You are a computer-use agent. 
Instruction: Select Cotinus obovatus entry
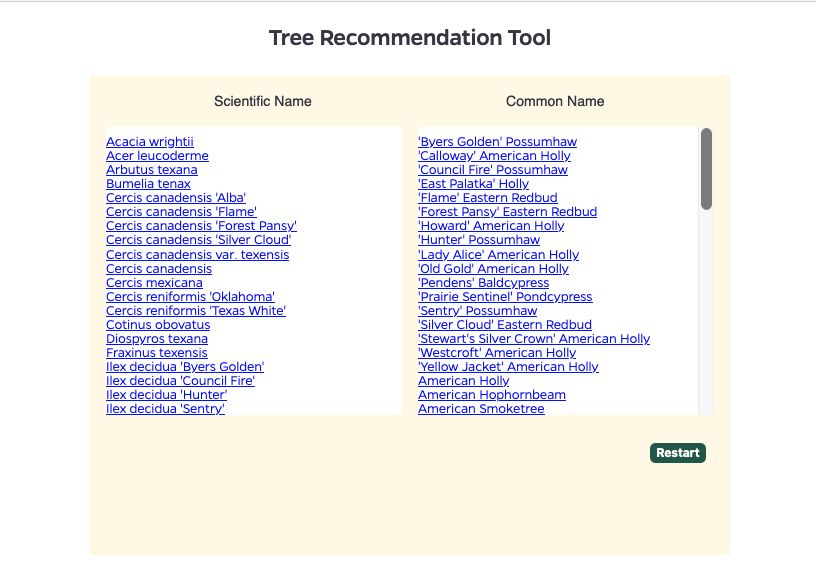(x=158, y=325)
